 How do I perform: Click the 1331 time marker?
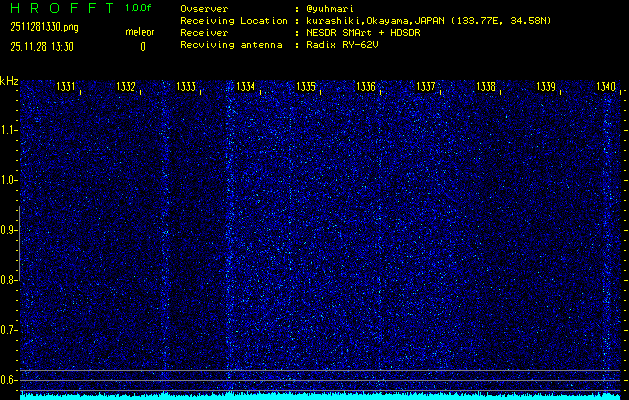66,87
